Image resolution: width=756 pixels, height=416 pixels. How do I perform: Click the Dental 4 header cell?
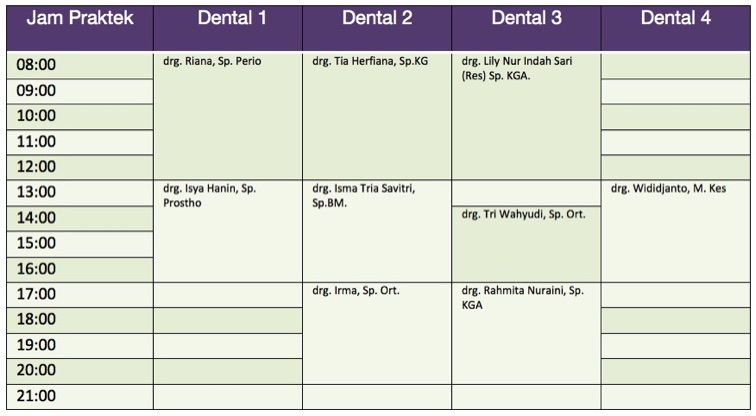tap(676, 19)
